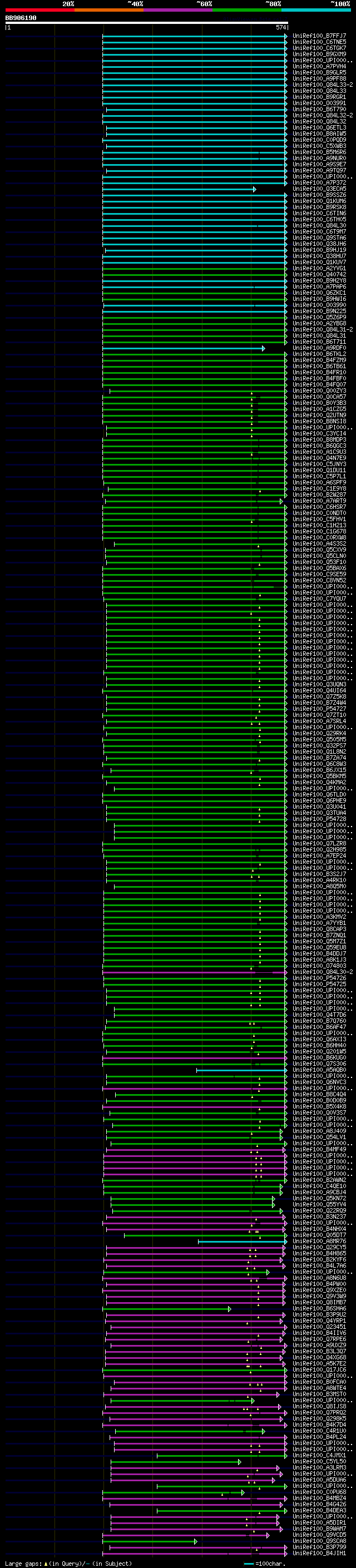Open hit UniRef100_C6TNE5

tap(319, 42)
